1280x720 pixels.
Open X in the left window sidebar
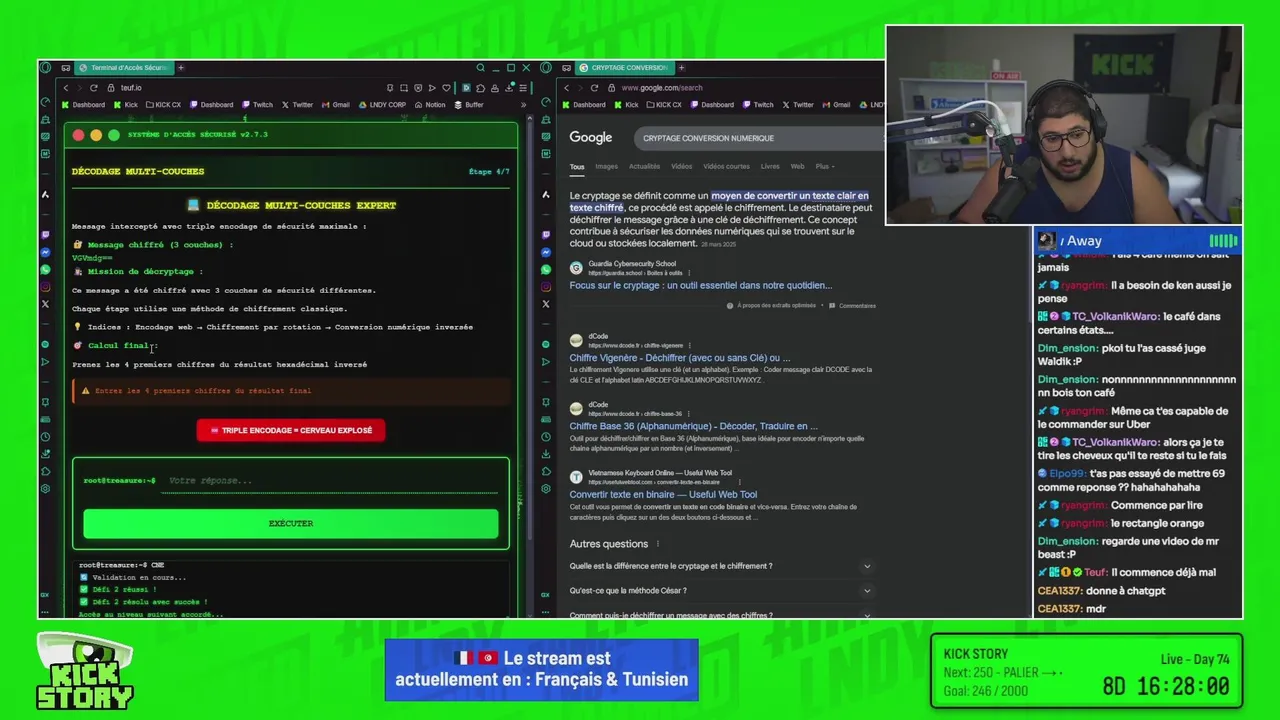[x=45, y=304]
